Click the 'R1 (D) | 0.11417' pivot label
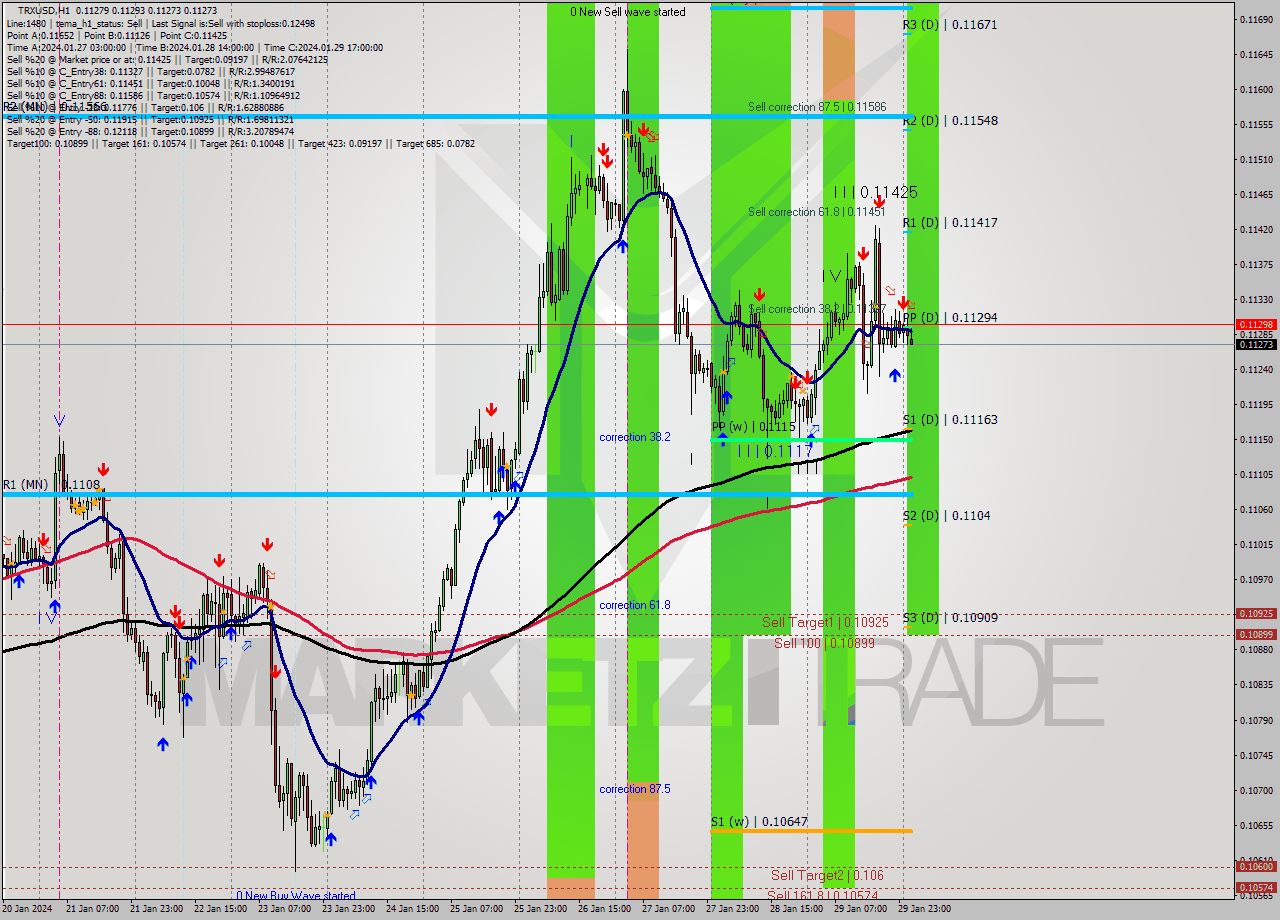1280x920 pixels. [950, 222]
